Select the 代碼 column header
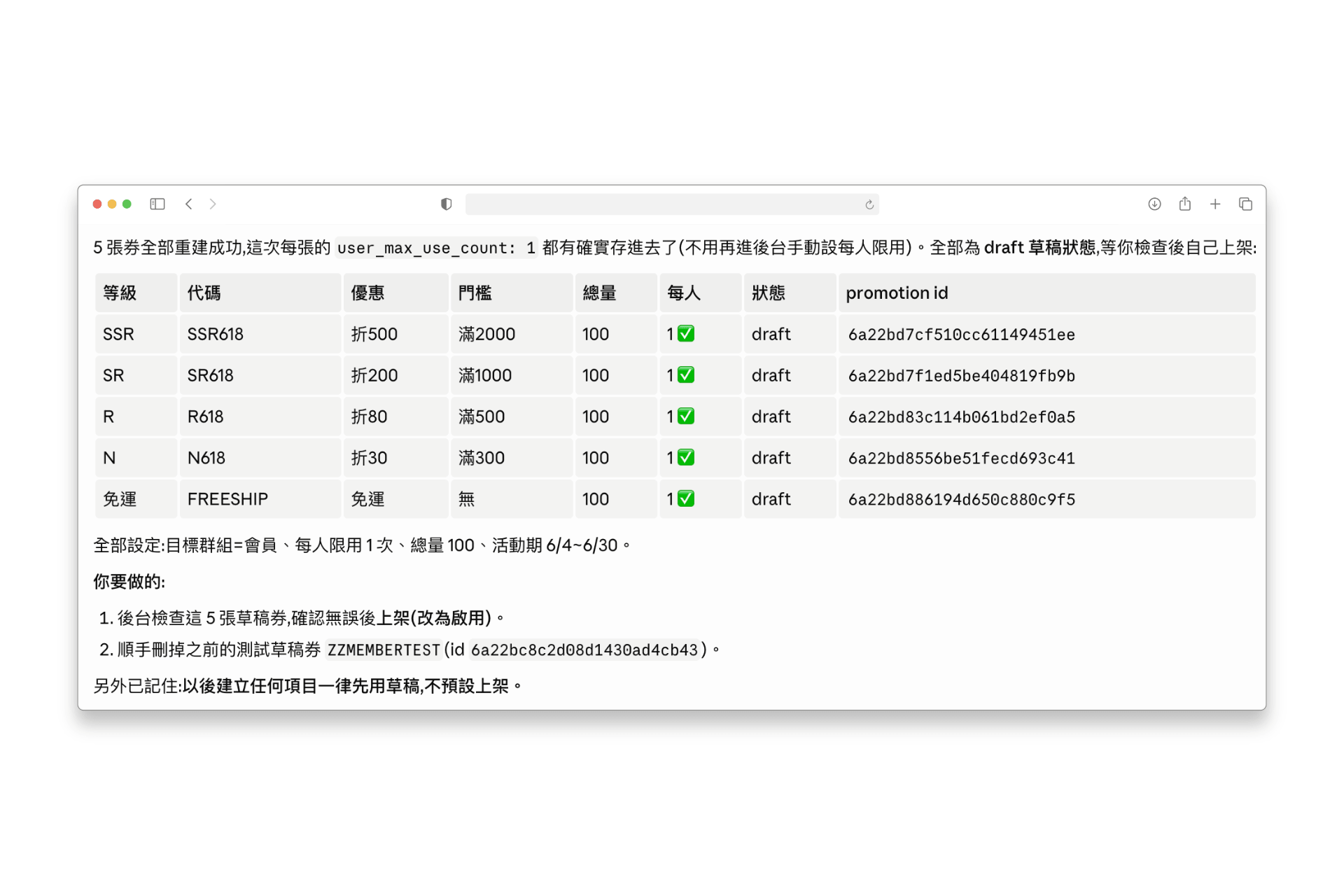 click(x=260, y=293)
